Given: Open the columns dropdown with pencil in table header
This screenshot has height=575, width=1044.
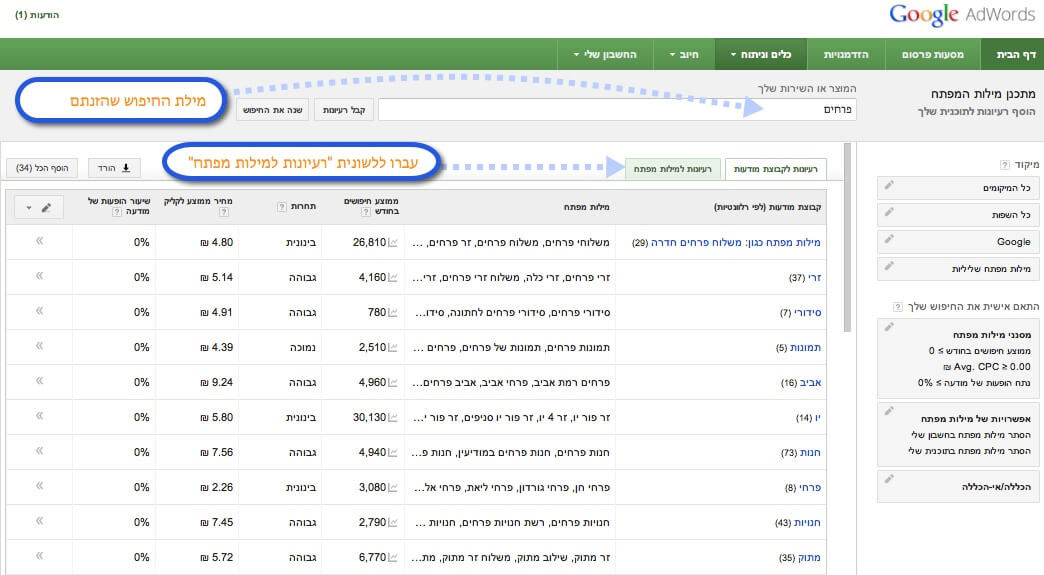Looking at the screenshot, I should point(41,206).
